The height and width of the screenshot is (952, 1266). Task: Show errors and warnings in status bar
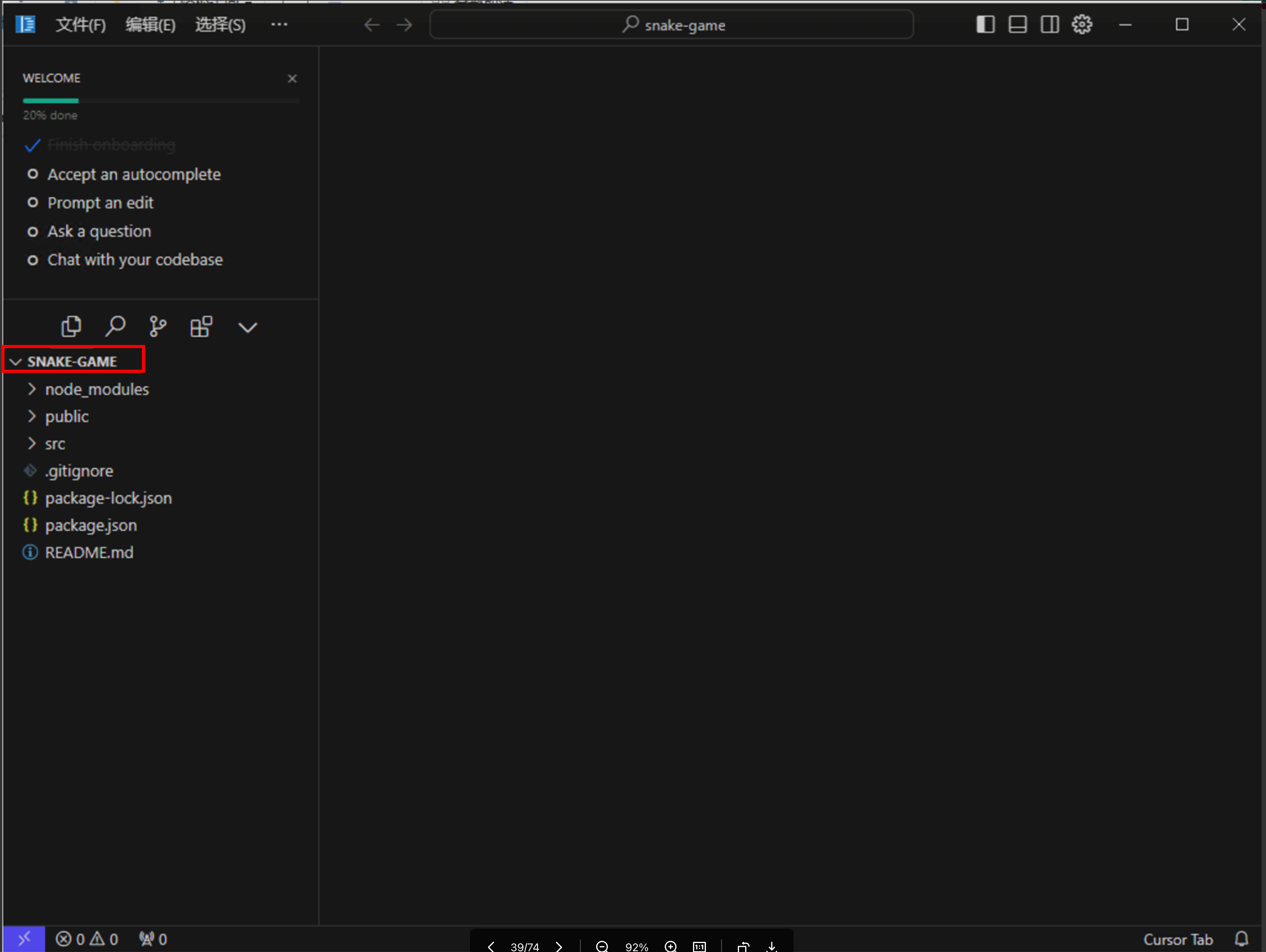(x=87, y=940)
